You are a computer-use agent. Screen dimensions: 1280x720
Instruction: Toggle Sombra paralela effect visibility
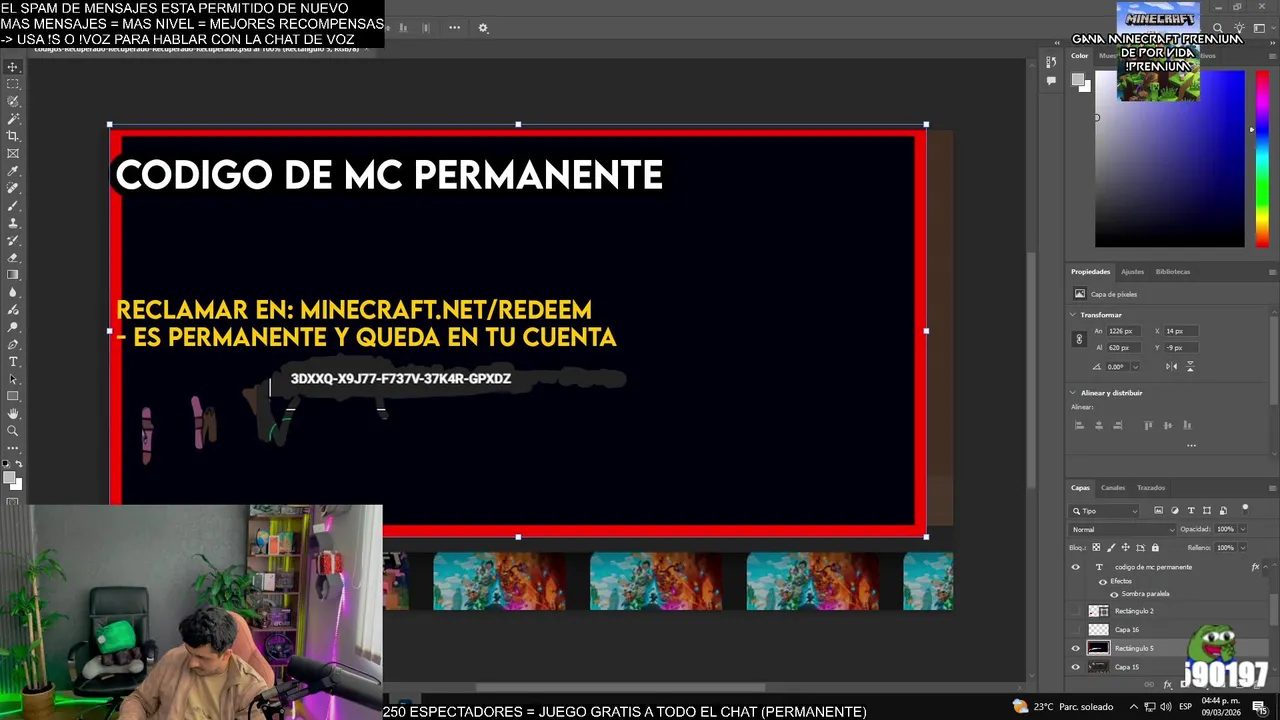1114,594
